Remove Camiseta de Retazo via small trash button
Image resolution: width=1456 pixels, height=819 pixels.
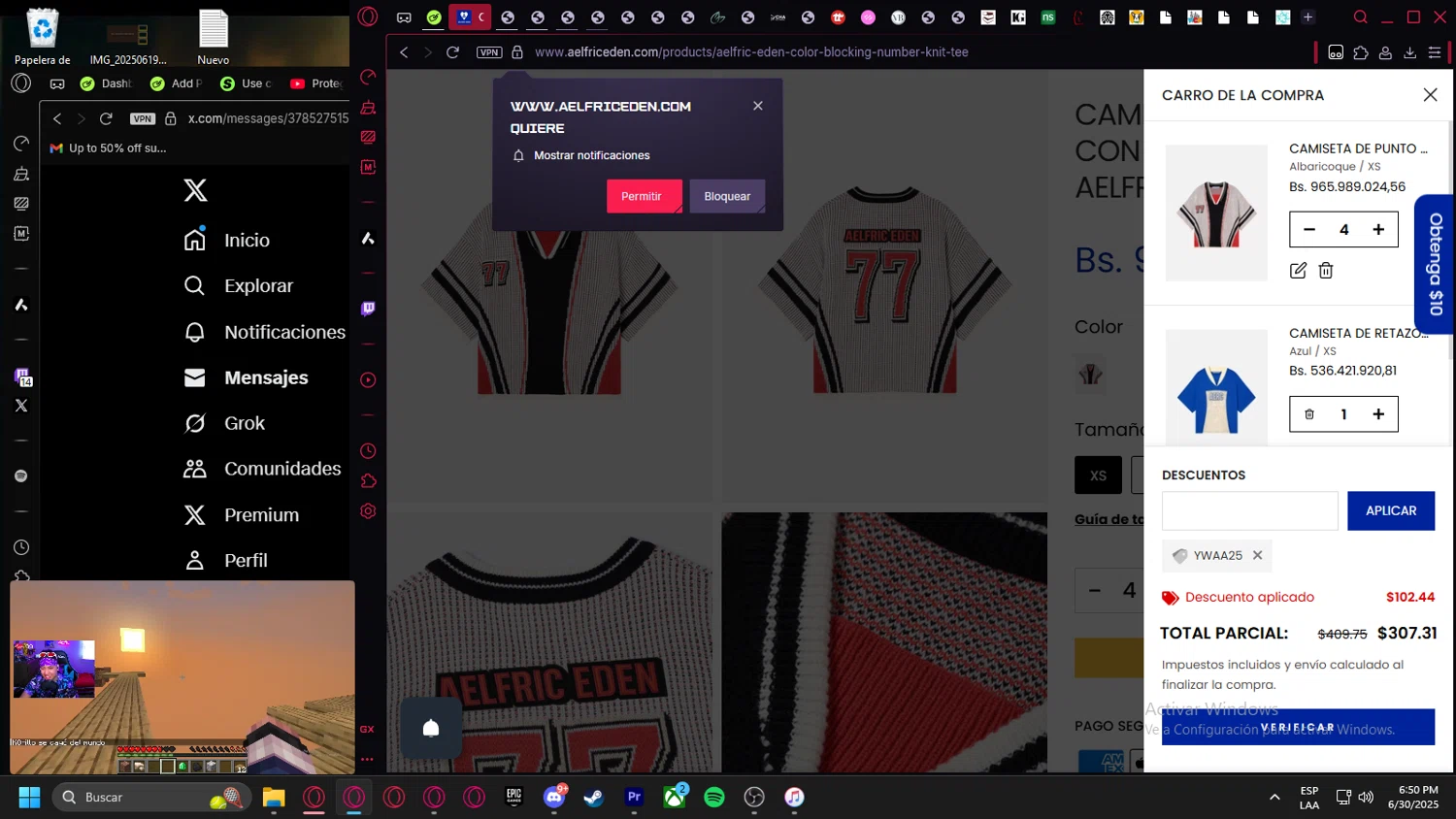pyautogui.click(x=1309, y=414)
